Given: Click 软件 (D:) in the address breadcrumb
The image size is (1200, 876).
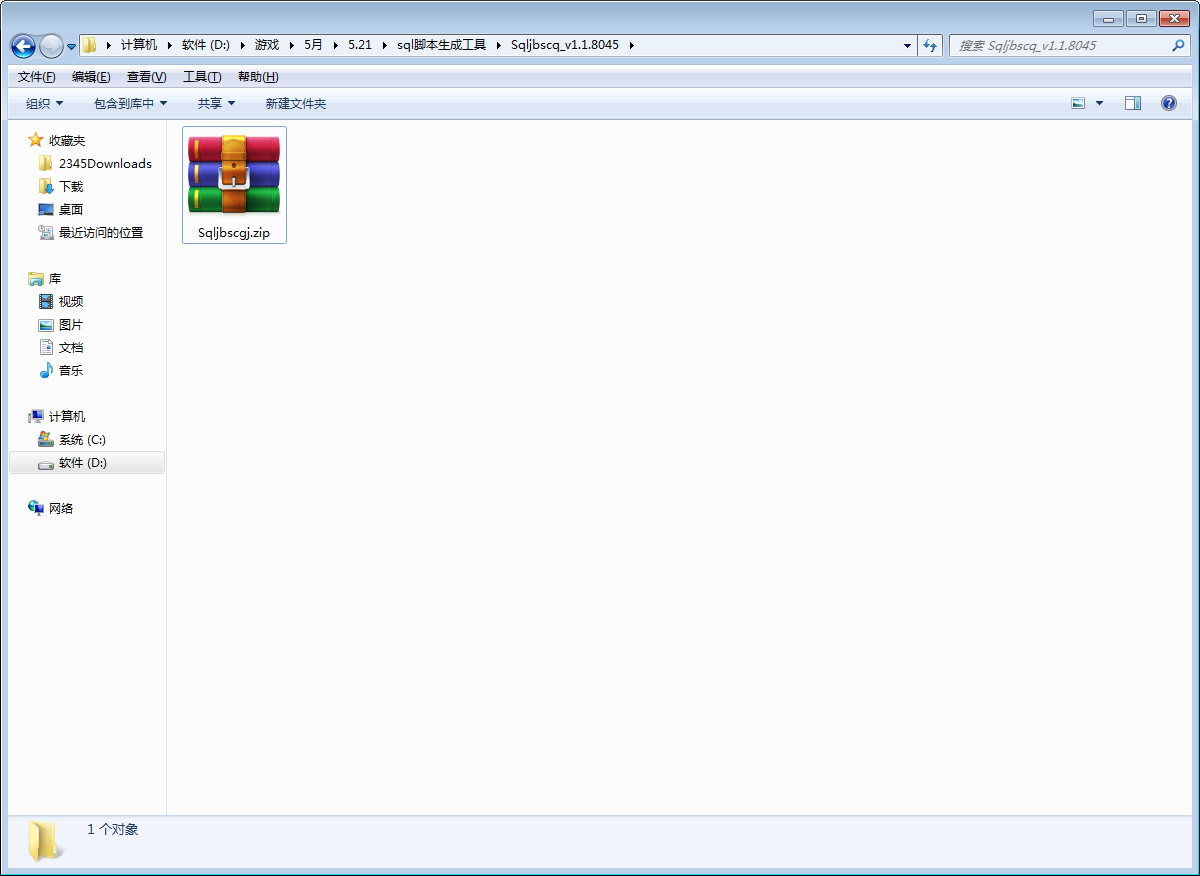Looking at the screenshot, I should tap(205, 45).
